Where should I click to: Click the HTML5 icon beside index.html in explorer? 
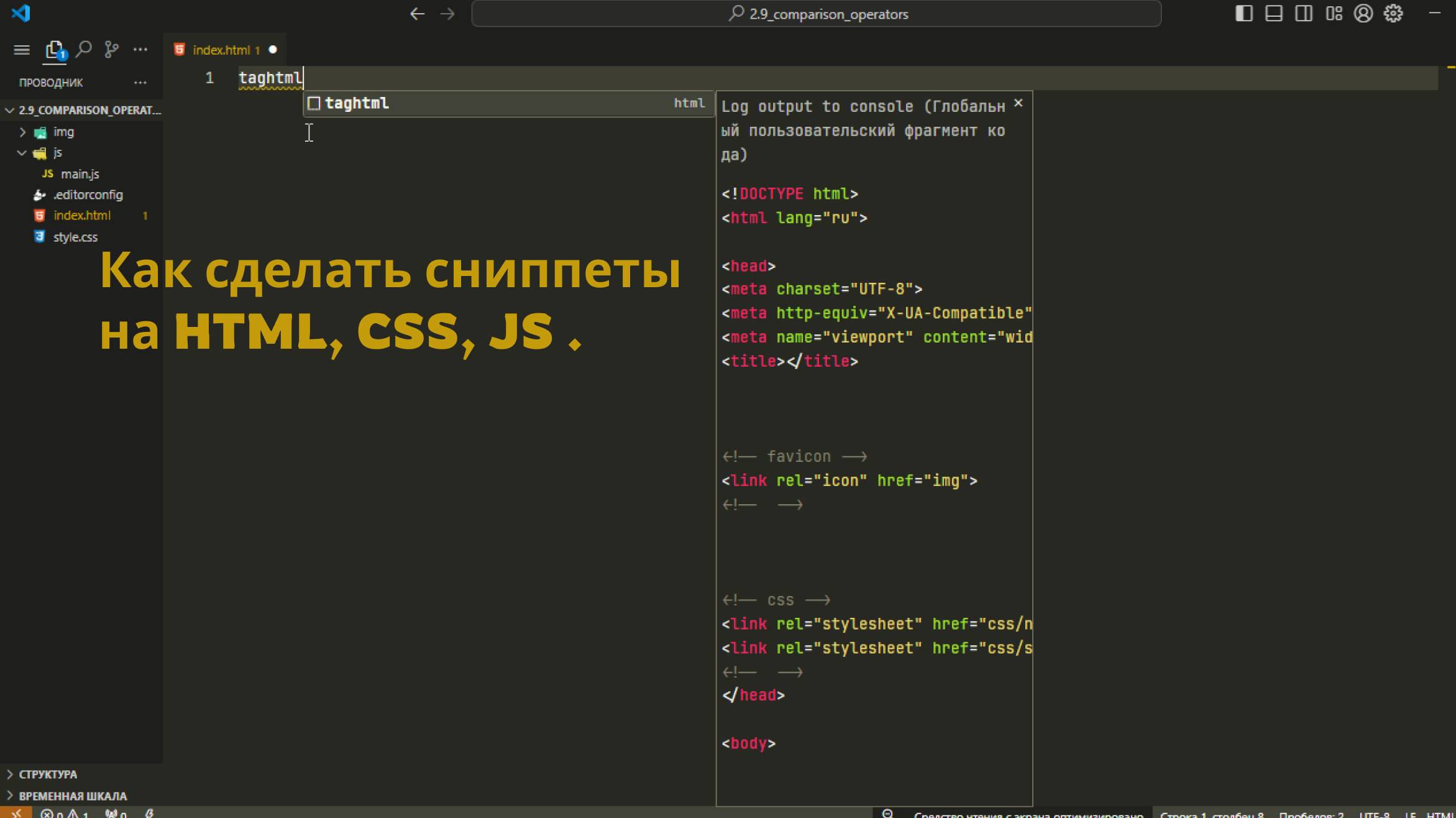40,216
